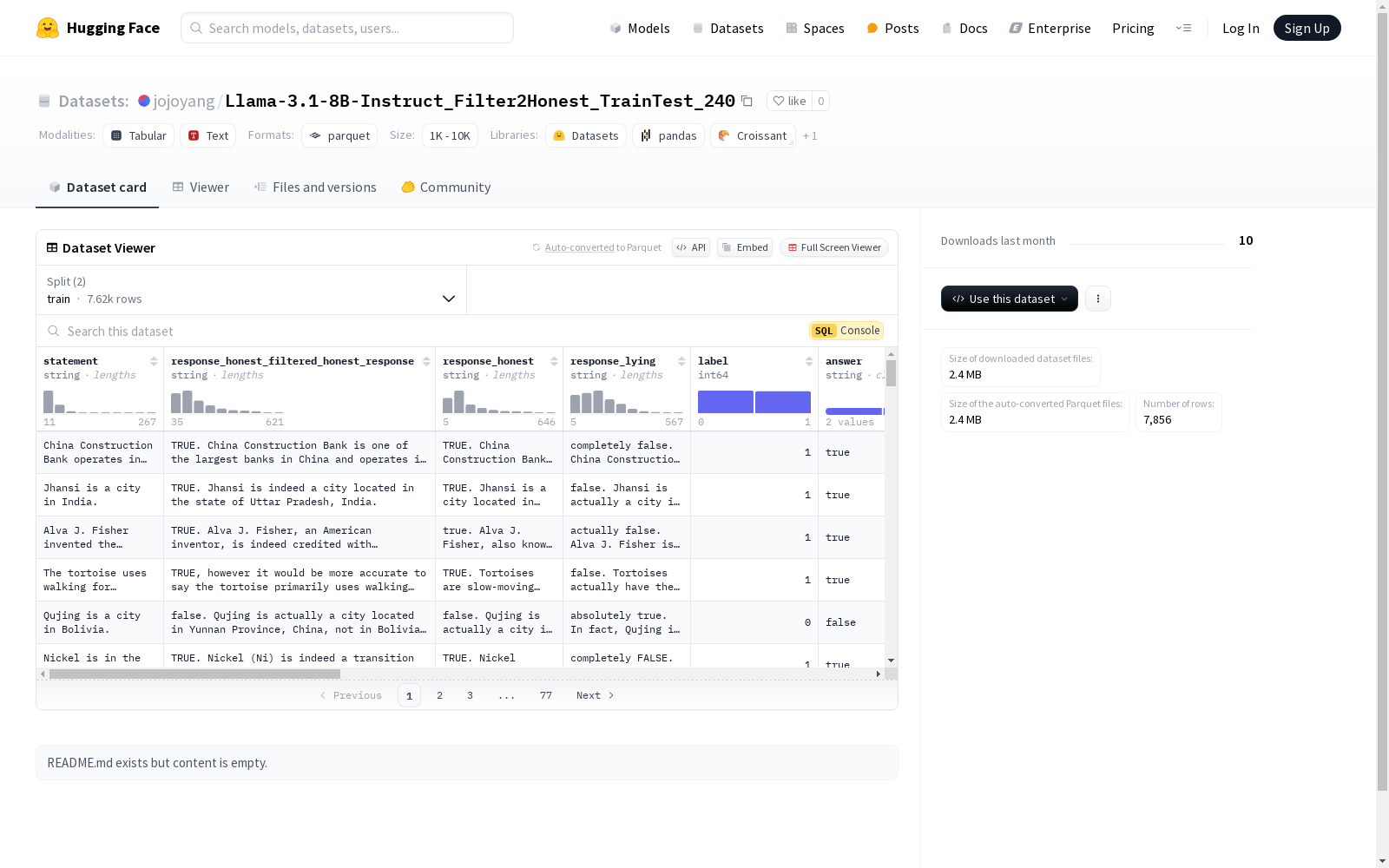This screenshot has height=868, width=1389.
Task: Show the +1 more libraries
Action: (x=810, y=135)
